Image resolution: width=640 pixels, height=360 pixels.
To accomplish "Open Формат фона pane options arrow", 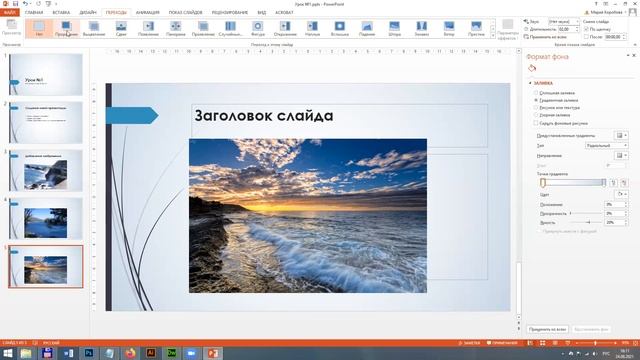I will [x=628, y=55].
